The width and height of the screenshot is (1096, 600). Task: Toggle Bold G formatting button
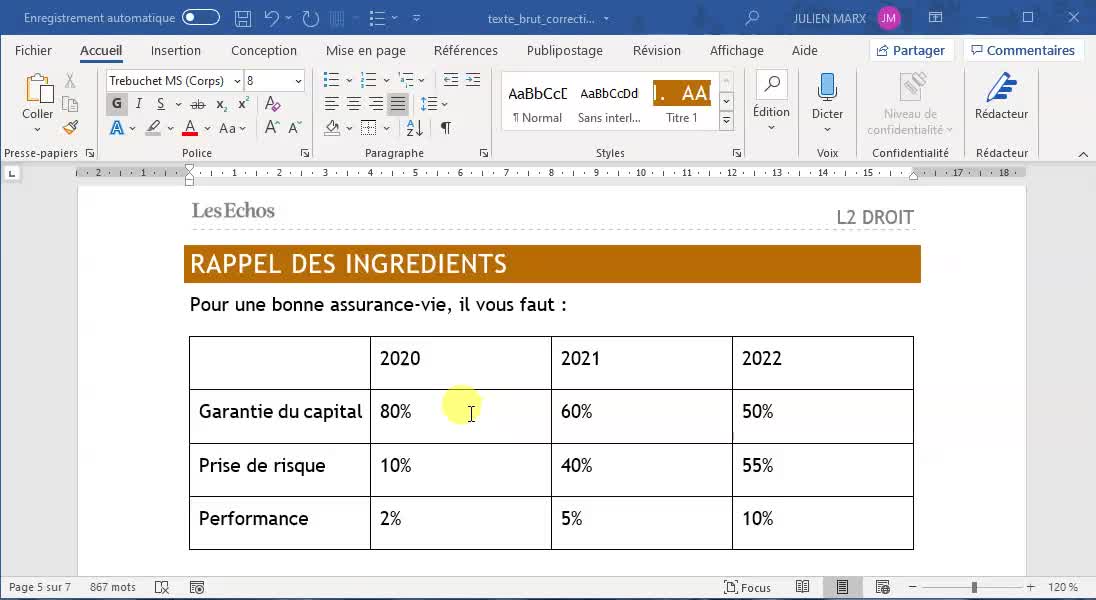(x=117, y=104)
